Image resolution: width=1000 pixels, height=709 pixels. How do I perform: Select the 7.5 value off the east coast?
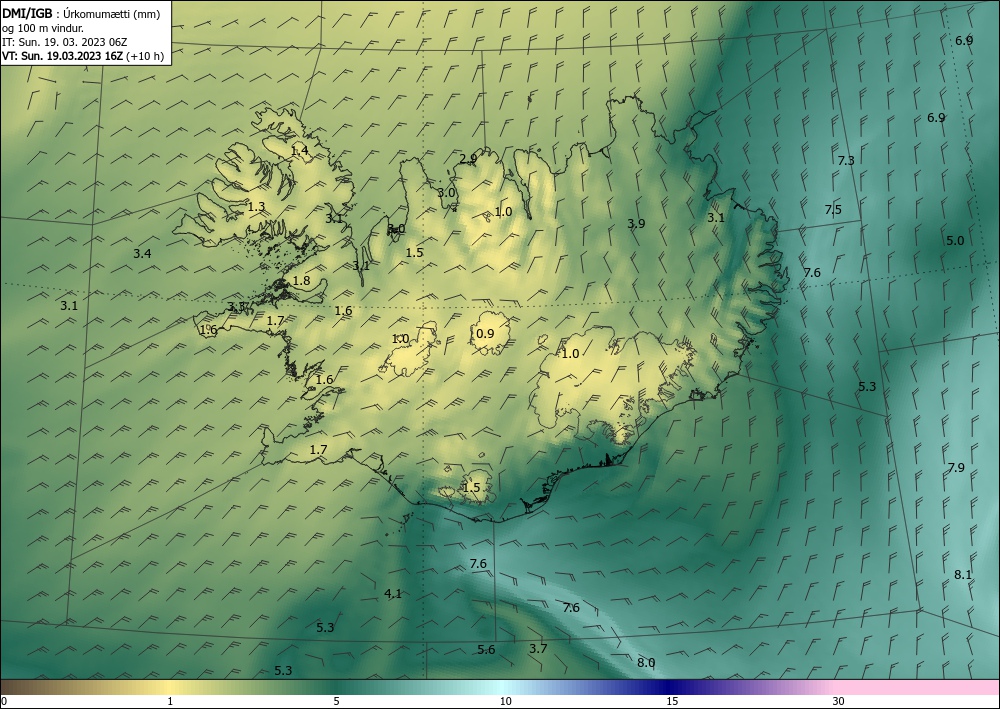(833, 210)
